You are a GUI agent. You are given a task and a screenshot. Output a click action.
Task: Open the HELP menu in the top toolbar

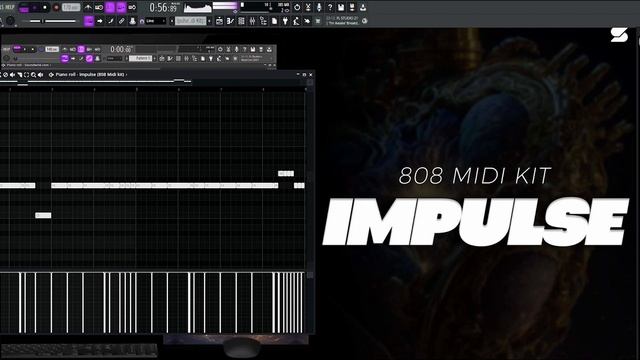point(9,7)
